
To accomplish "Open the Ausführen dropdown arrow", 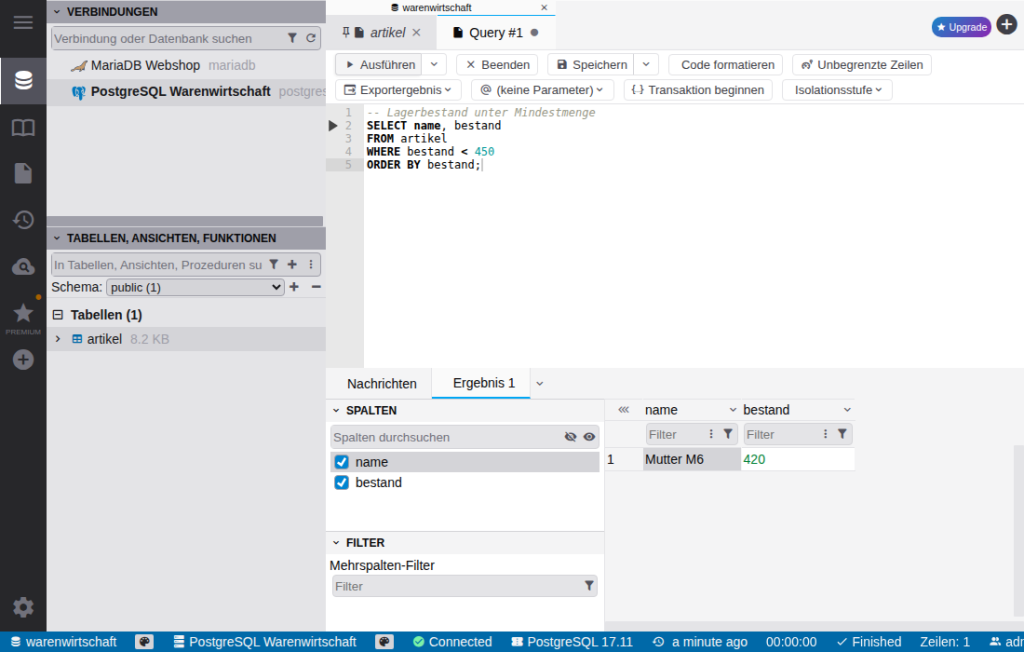I will [434, 65].
